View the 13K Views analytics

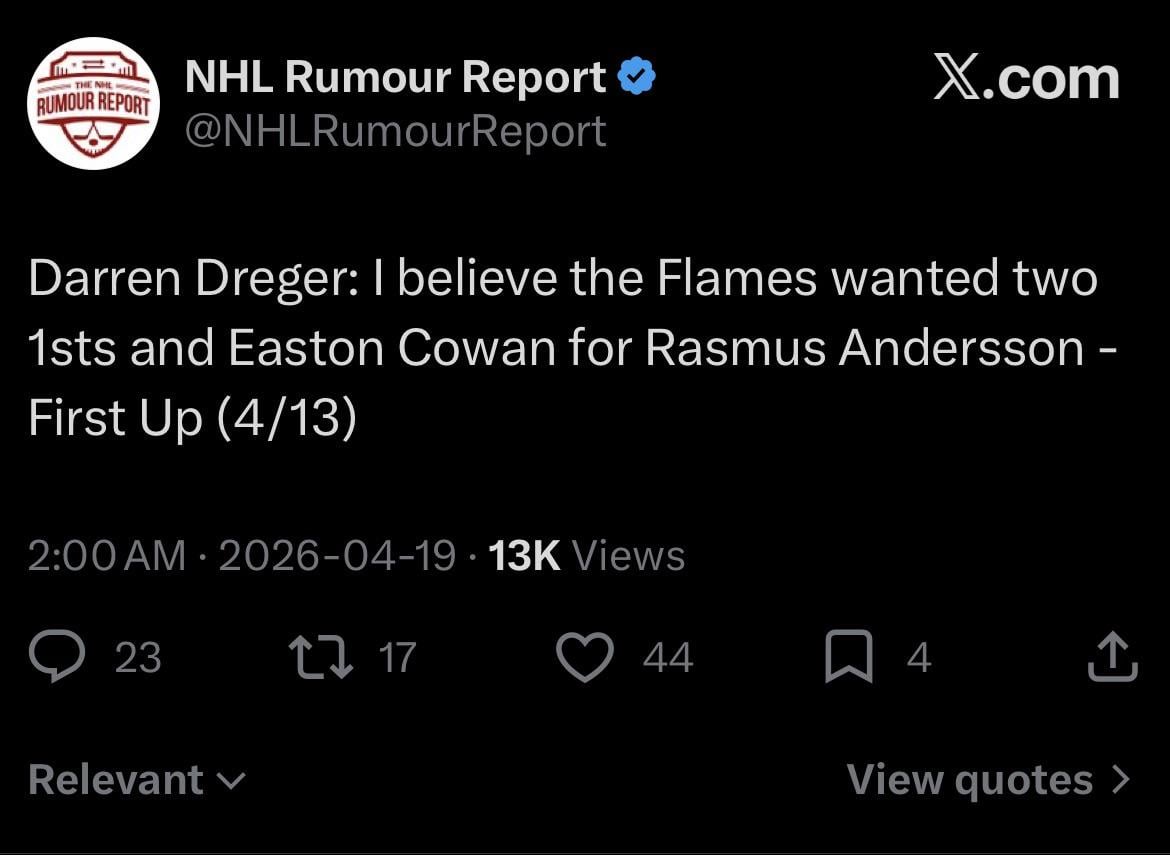coord(586,555)
